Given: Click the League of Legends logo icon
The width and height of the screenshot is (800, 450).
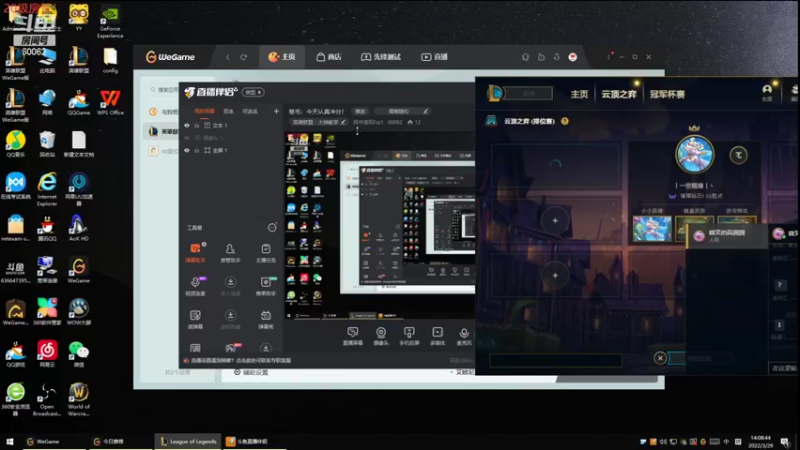Looking at the screenshot, I should pyautogui.click(x=494, y=93).
